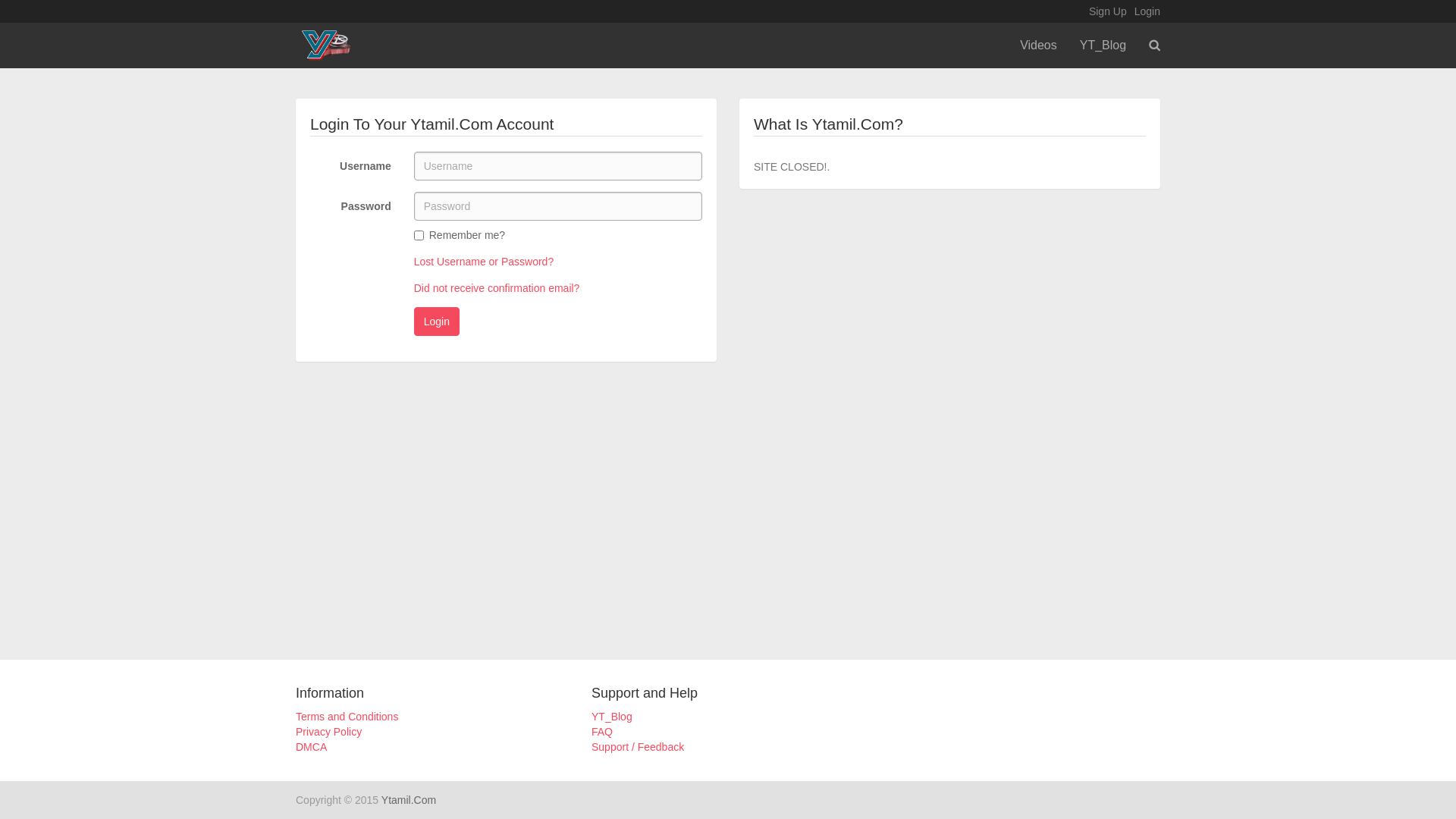Open Terms and Conditions footer link
The height and width of the screenshot is (819, 1456).
347,717
